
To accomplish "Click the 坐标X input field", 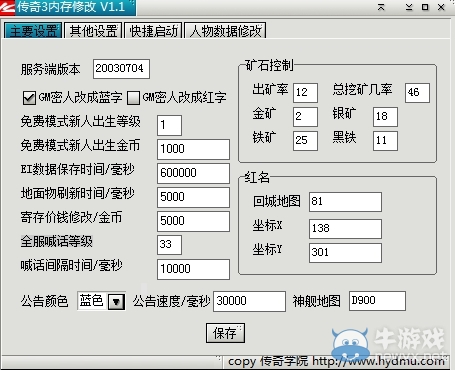I will click(x=345, y=229).
